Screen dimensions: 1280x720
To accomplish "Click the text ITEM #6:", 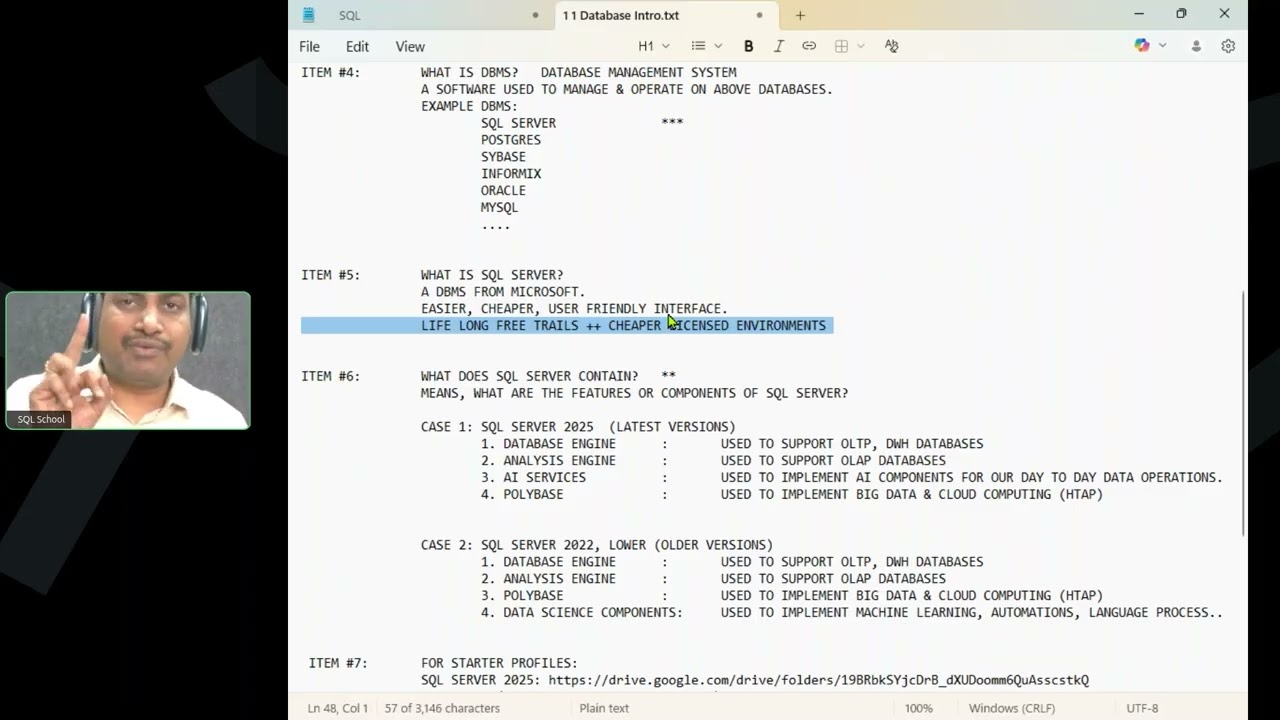I will [x=330, y=376].
